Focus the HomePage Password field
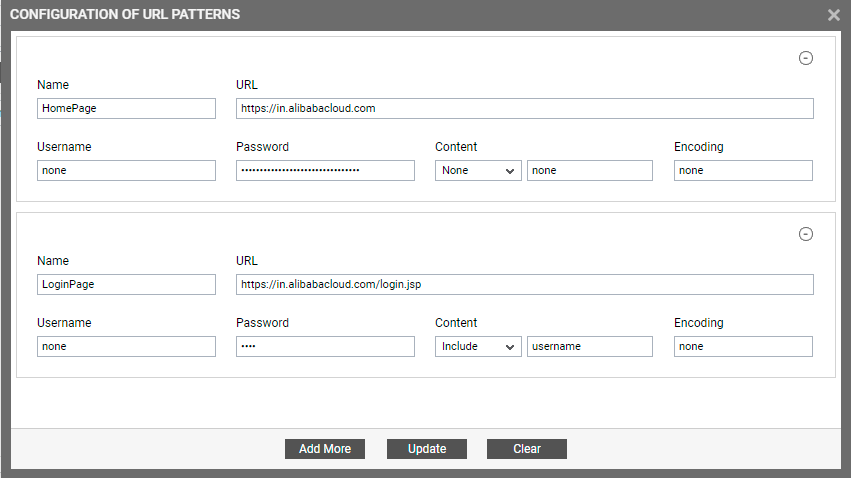 [325, 170]
